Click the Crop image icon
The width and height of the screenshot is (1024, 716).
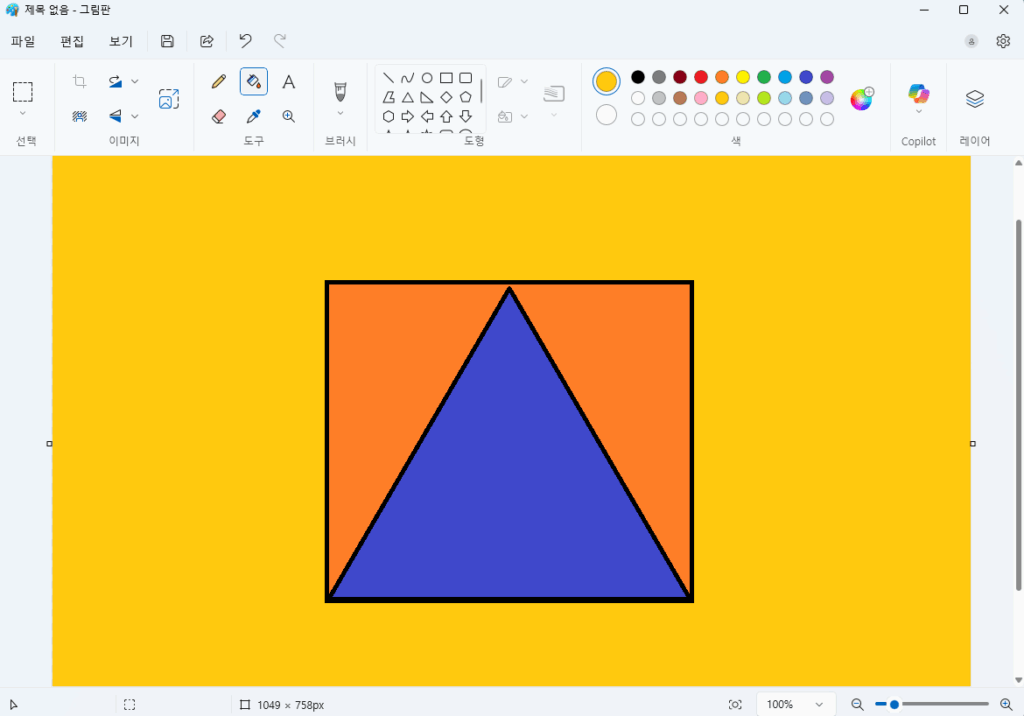click(80, 82)
